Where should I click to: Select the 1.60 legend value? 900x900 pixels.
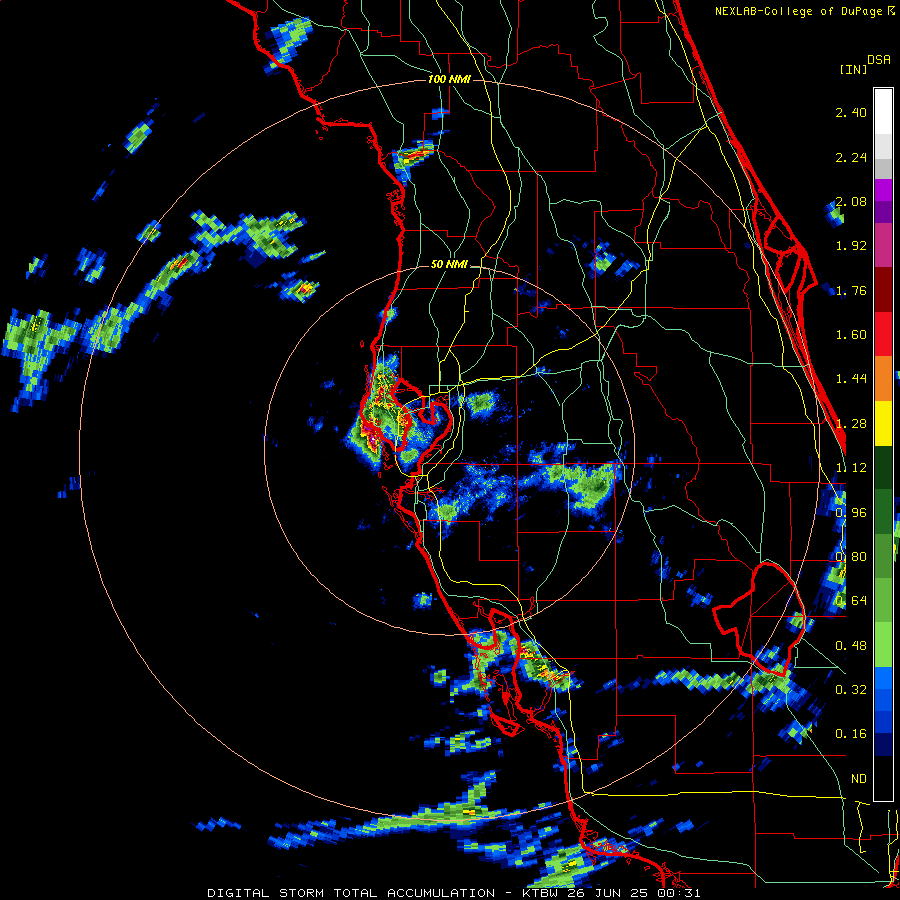tap(851, 335)
